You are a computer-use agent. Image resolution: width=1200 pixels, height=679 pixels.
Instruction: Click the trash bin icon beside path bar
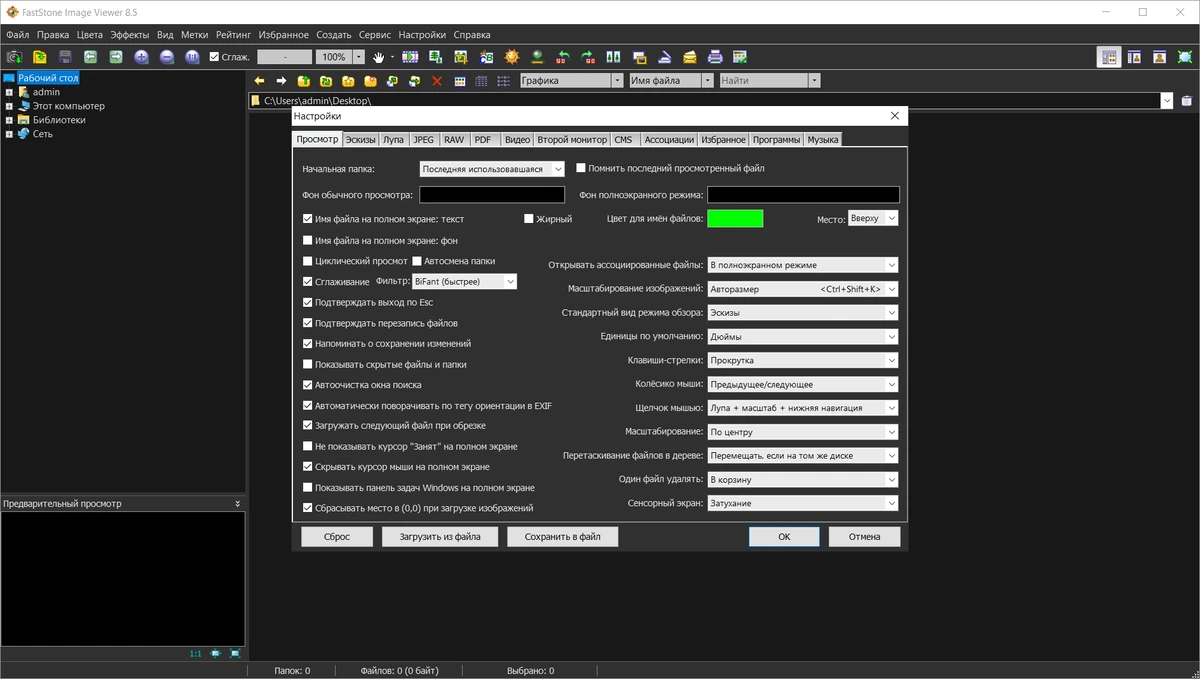[x=1186, y=100]
